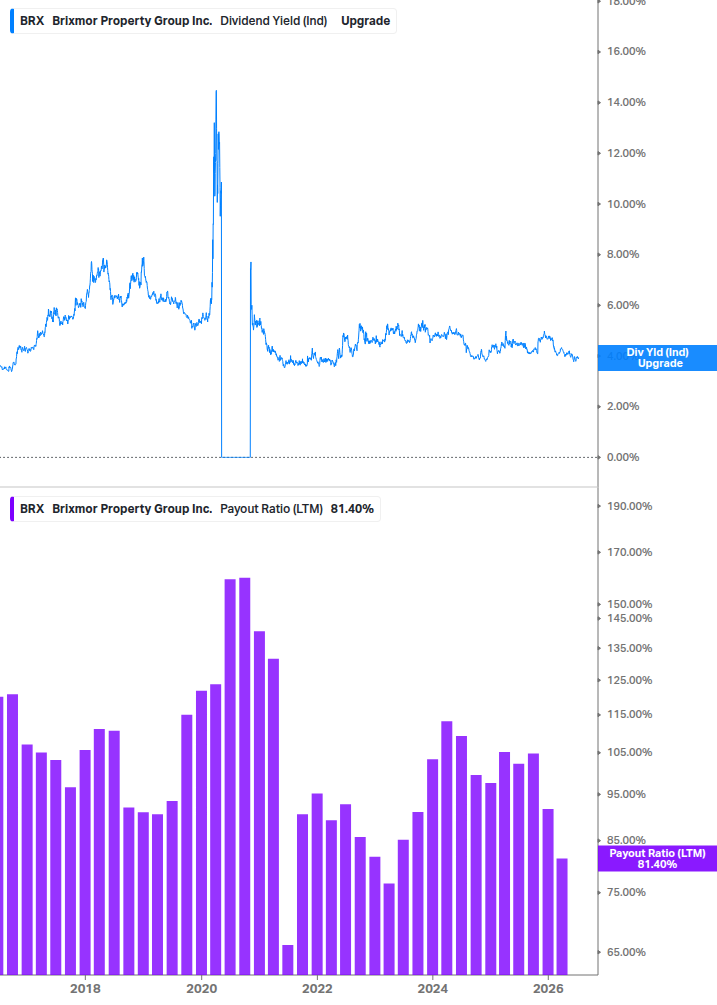
Task: Click the 16.00% tick on yield axis
Action: point(626,51)
